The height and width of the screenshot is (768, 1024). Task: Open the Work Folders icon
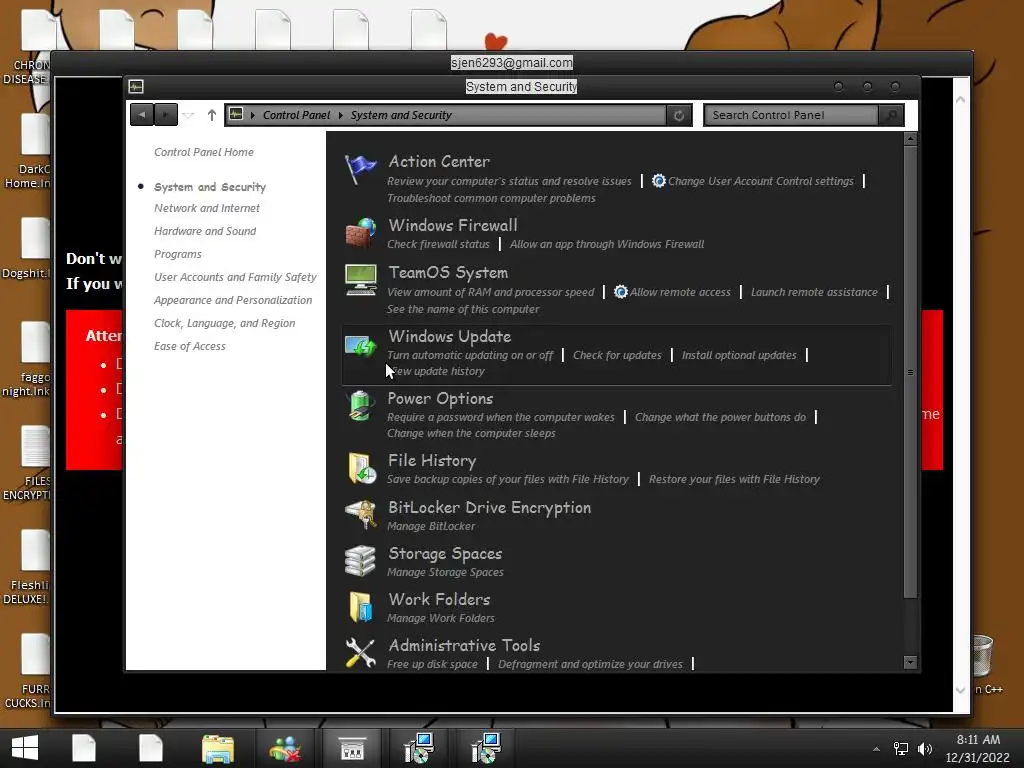[360, 607]
